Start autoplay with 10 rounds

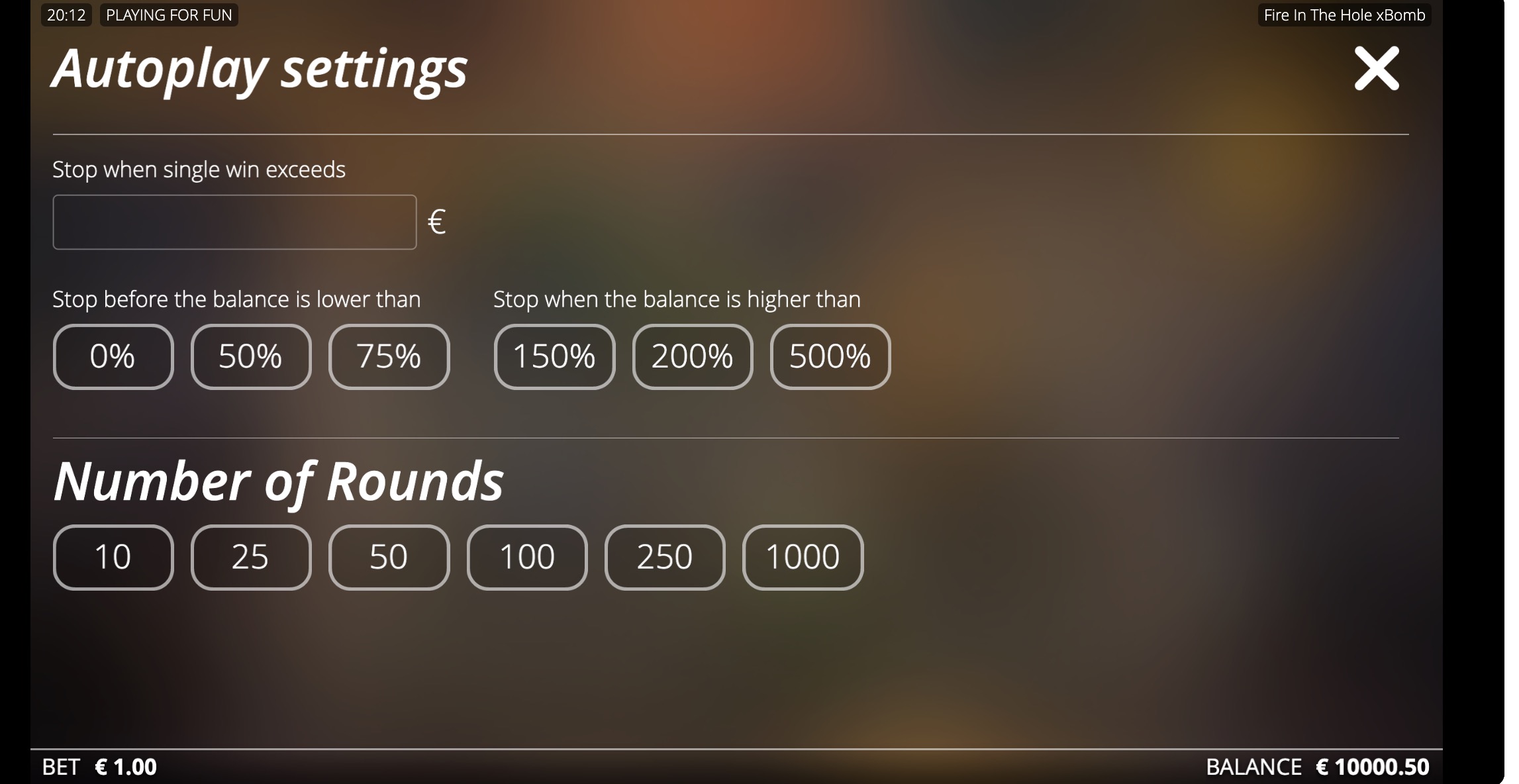coord(113,558)
